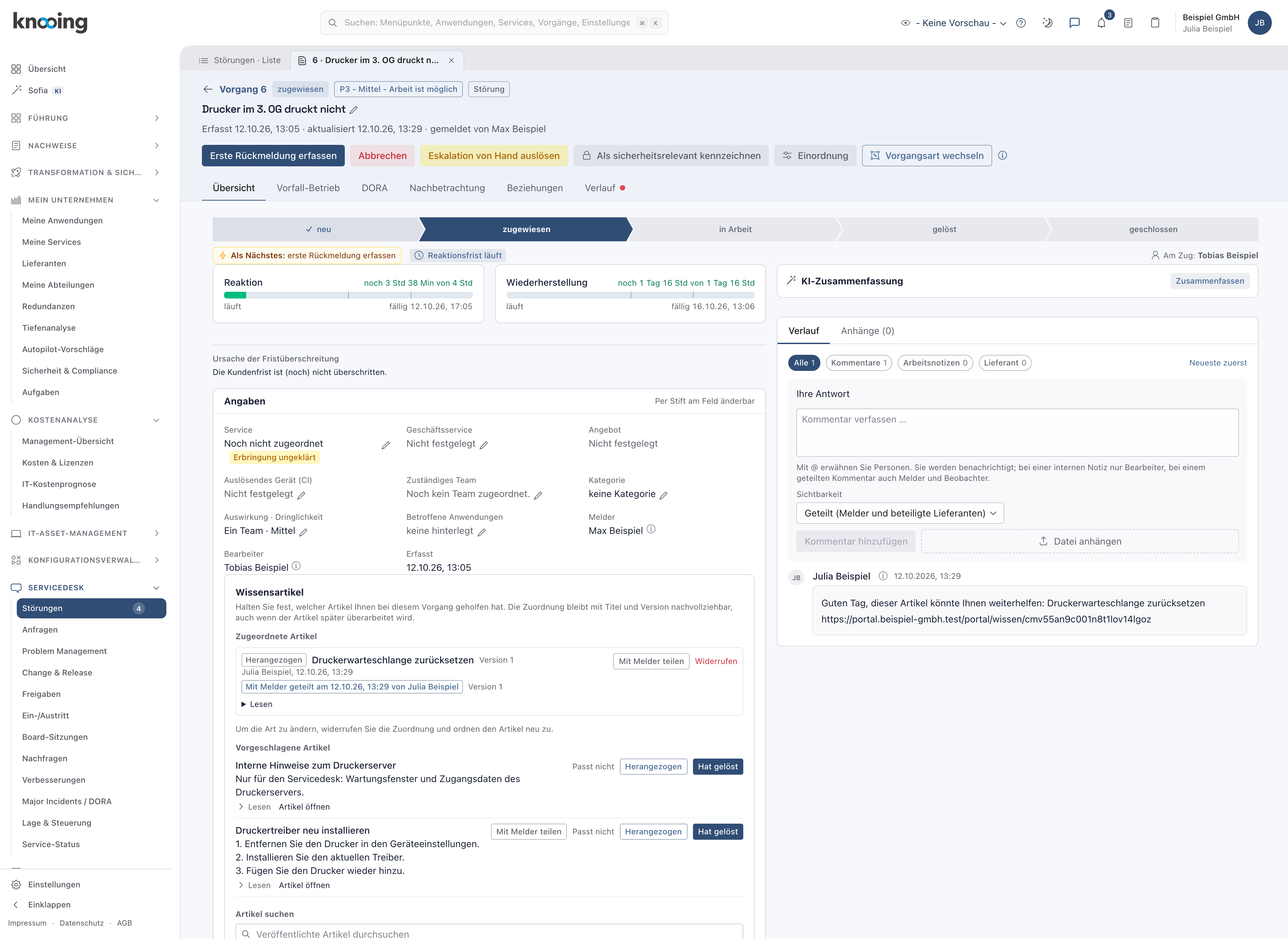Open the Keine Vorschau dropdown
Screen dimensions: 1288x939
(954, 23)
